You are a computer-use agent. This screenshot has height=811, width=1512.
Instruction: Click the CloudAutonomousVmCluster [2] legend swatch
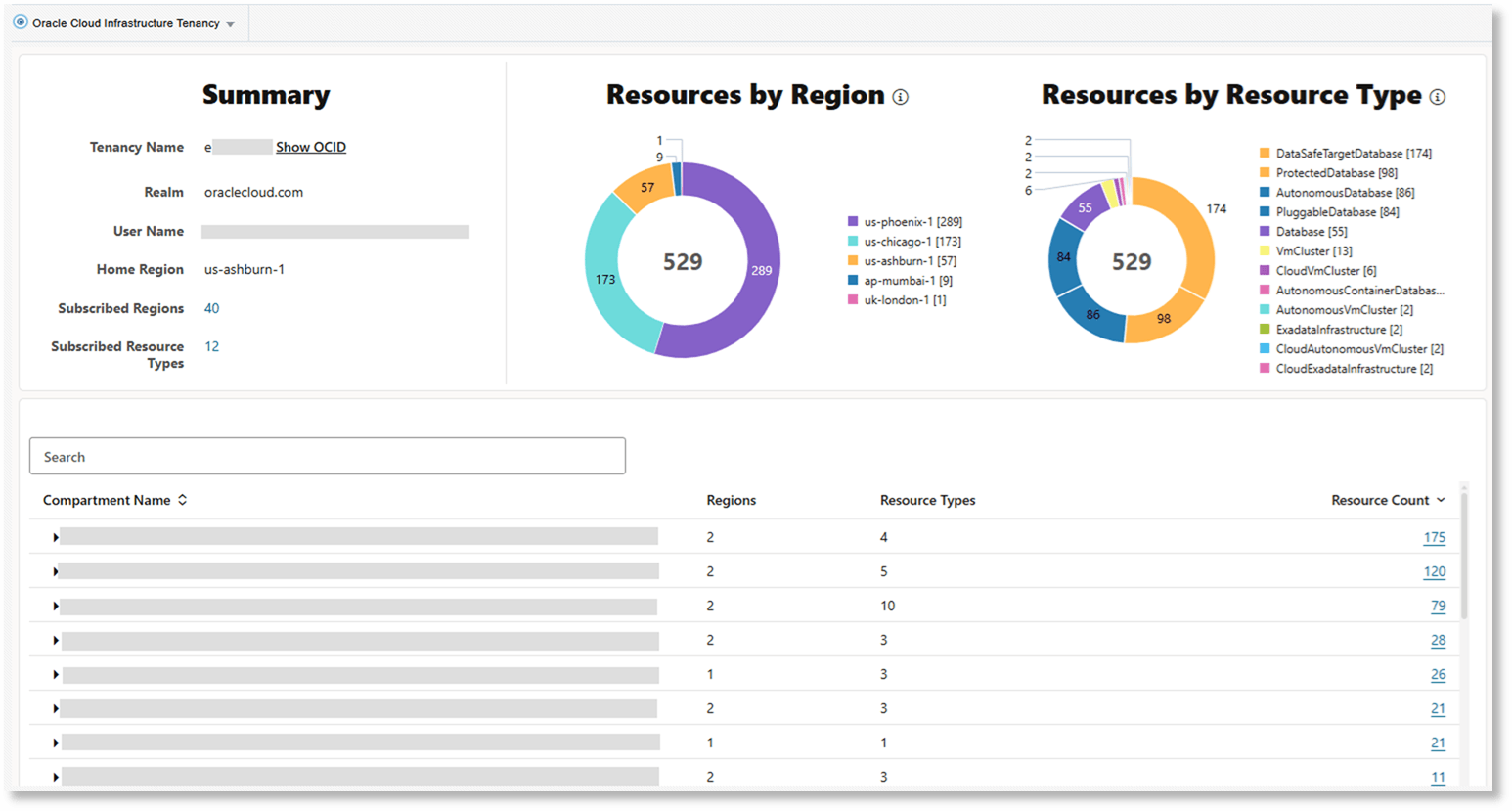coord(1265,349)
